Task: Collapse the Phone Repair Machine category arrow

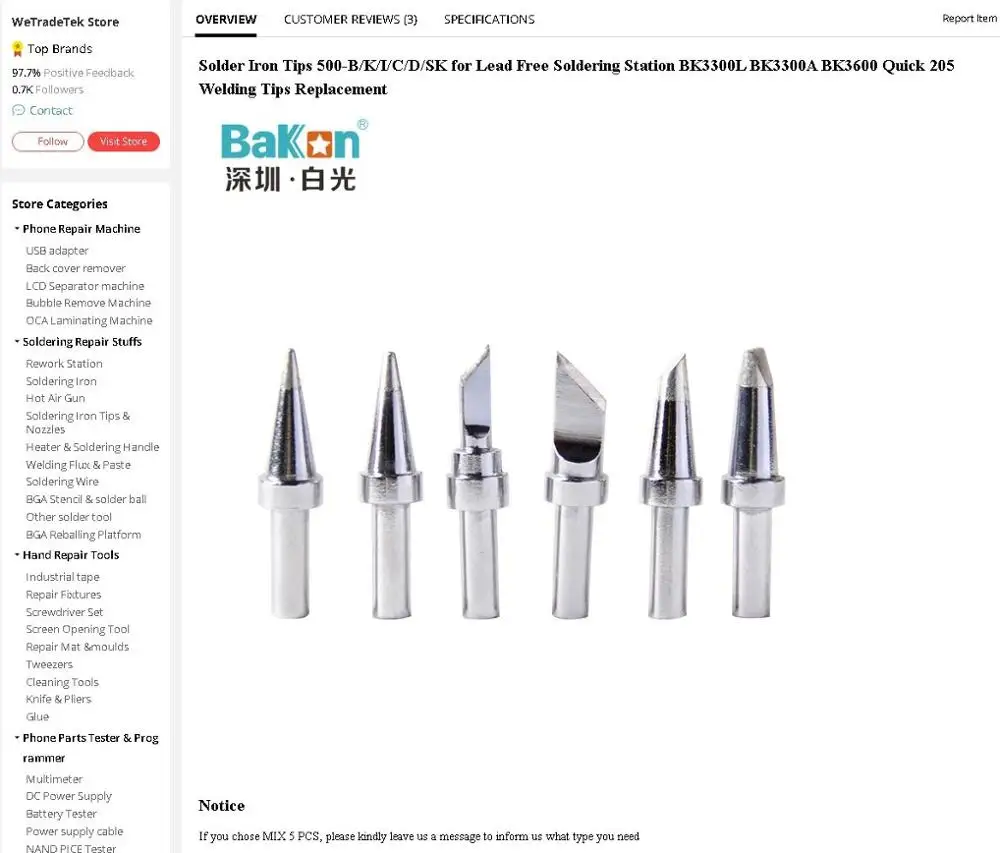Action: point(17,228)
